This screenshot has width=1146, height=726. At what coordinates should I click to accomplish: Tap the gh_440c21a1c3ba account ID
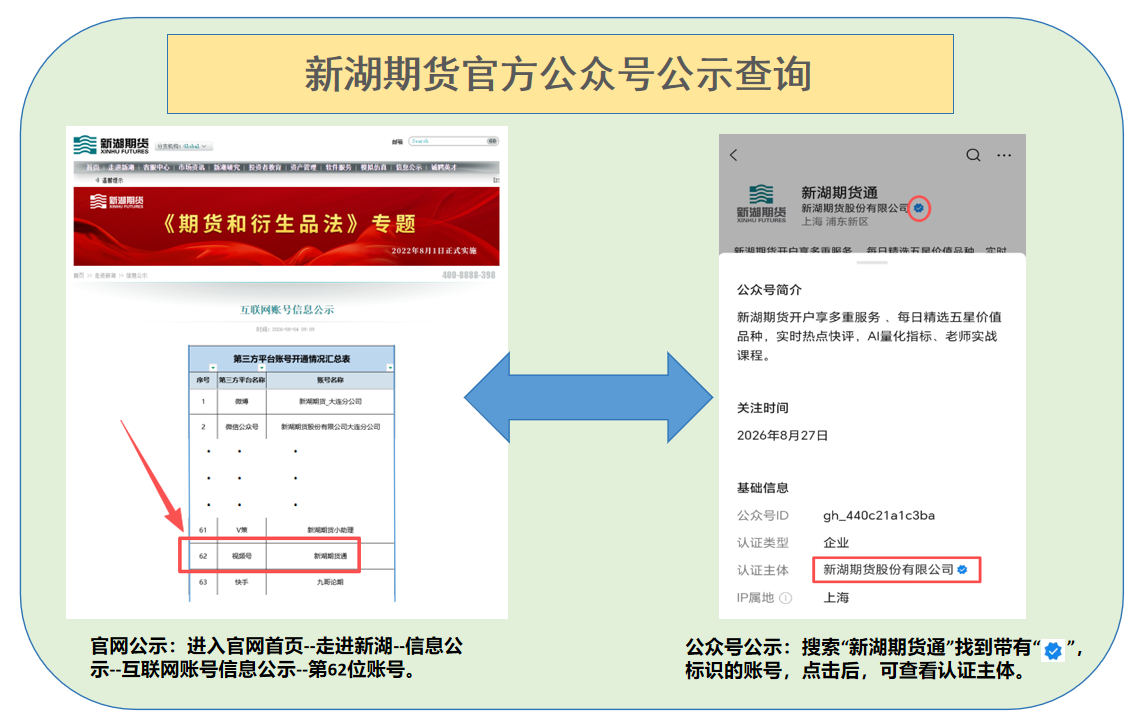pos(879,515)
